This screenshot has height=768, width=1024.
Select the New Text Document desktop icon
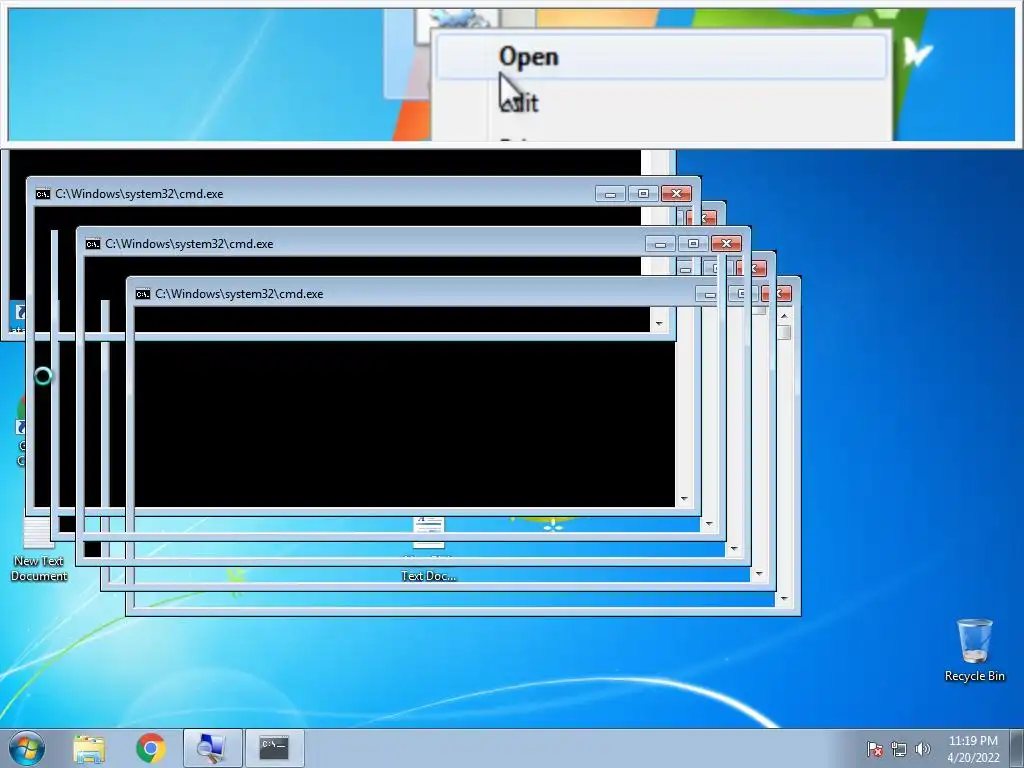point(39,550)
